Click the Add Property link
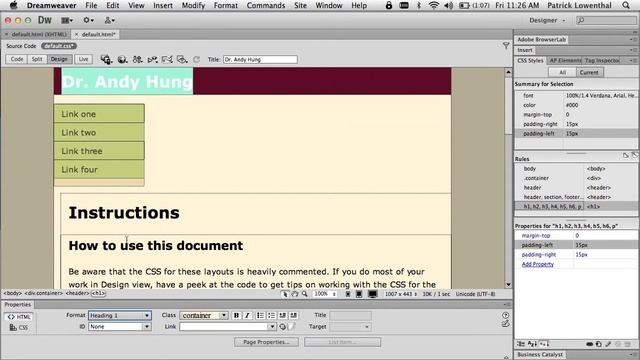The image size is (640, 360). point(538,264)
